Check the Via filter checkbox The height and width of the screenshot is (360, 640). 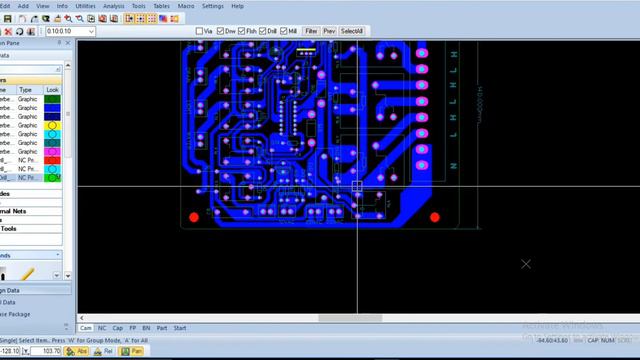[x=199, y=31]
